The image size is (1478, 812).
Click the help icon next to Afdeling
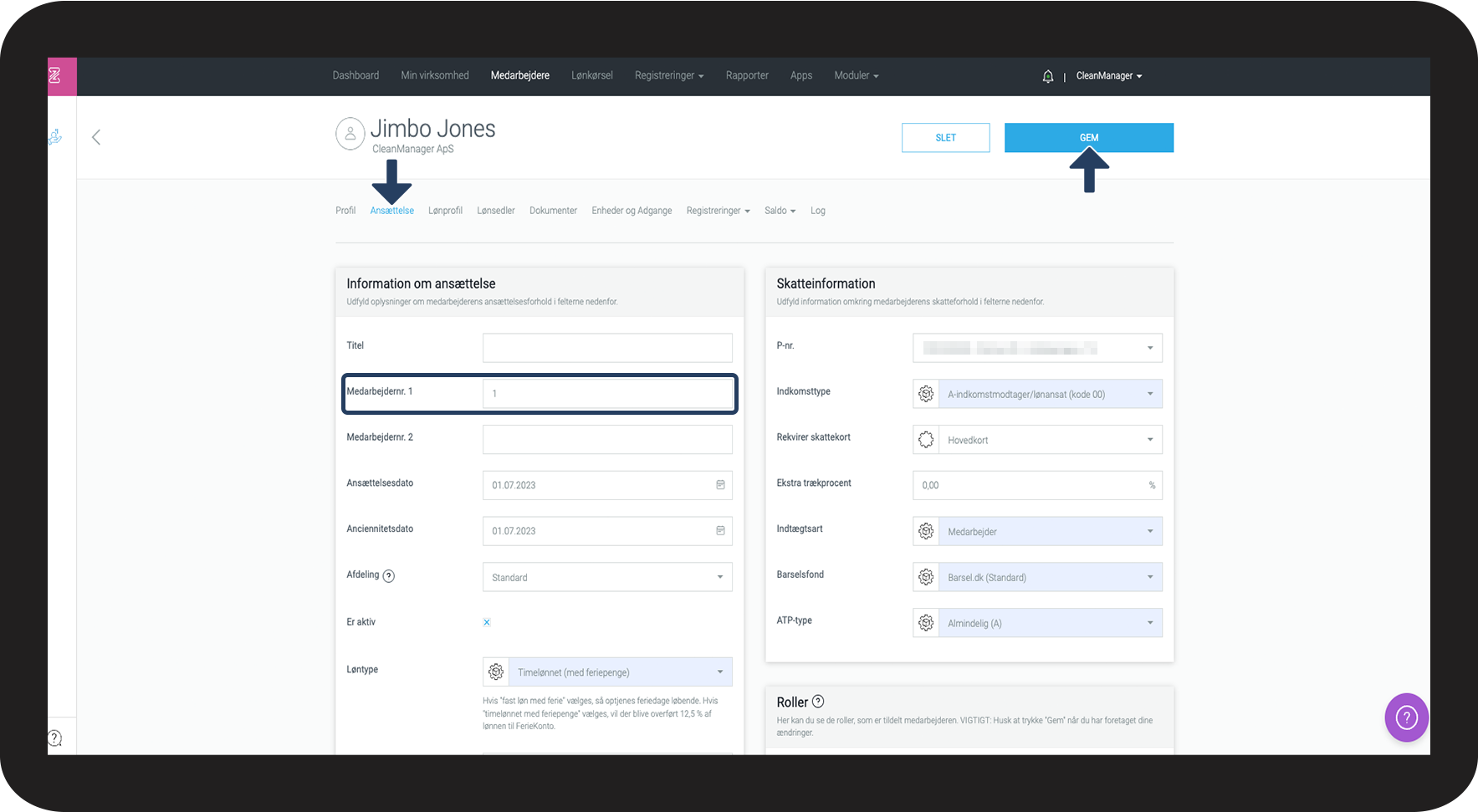point(389,575)
